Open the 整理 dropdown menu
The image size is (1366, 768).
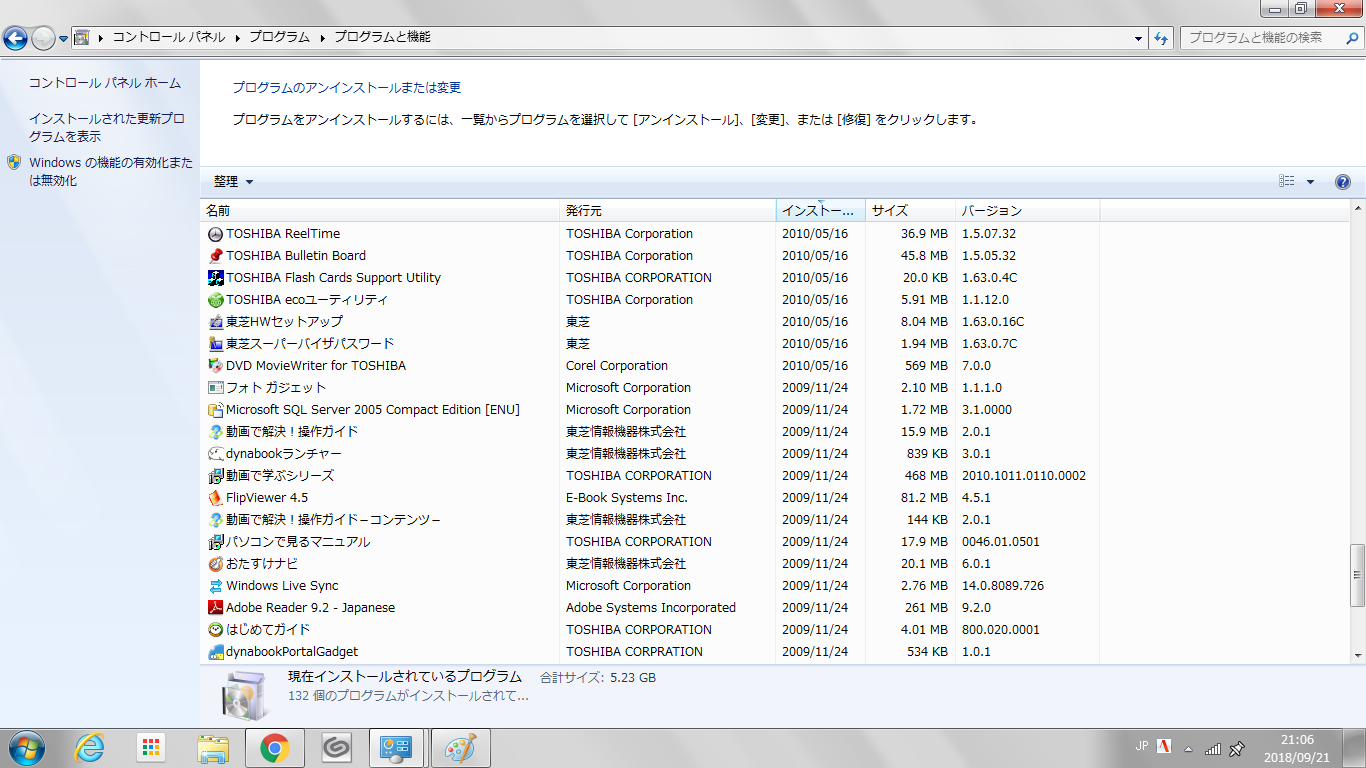233,182
